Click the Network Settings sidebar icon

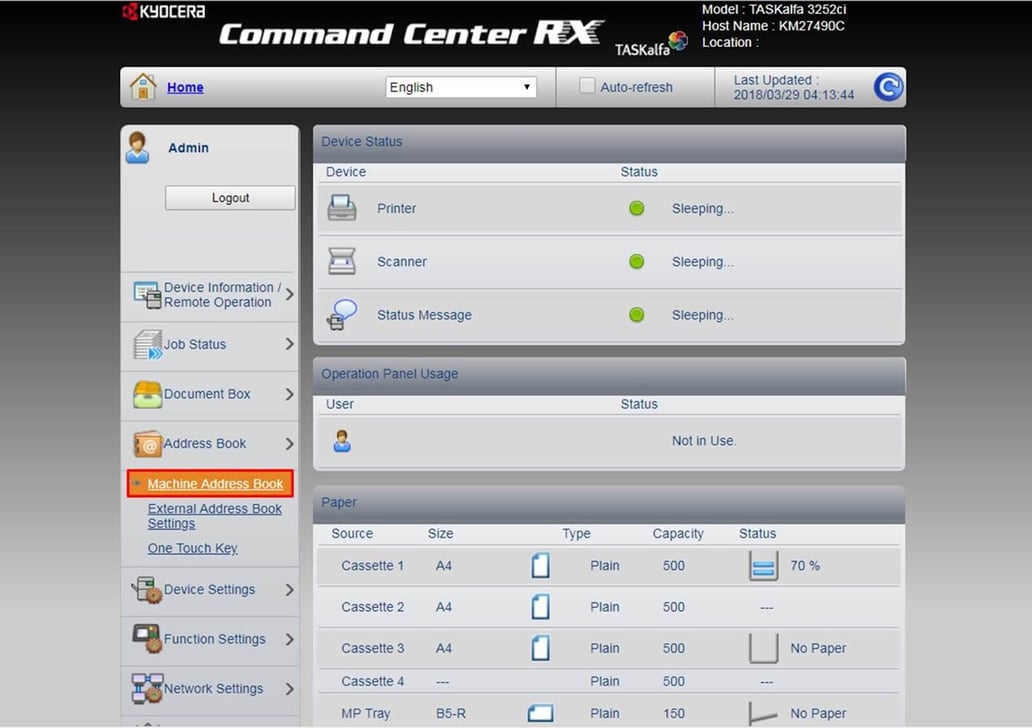[147, 689]
